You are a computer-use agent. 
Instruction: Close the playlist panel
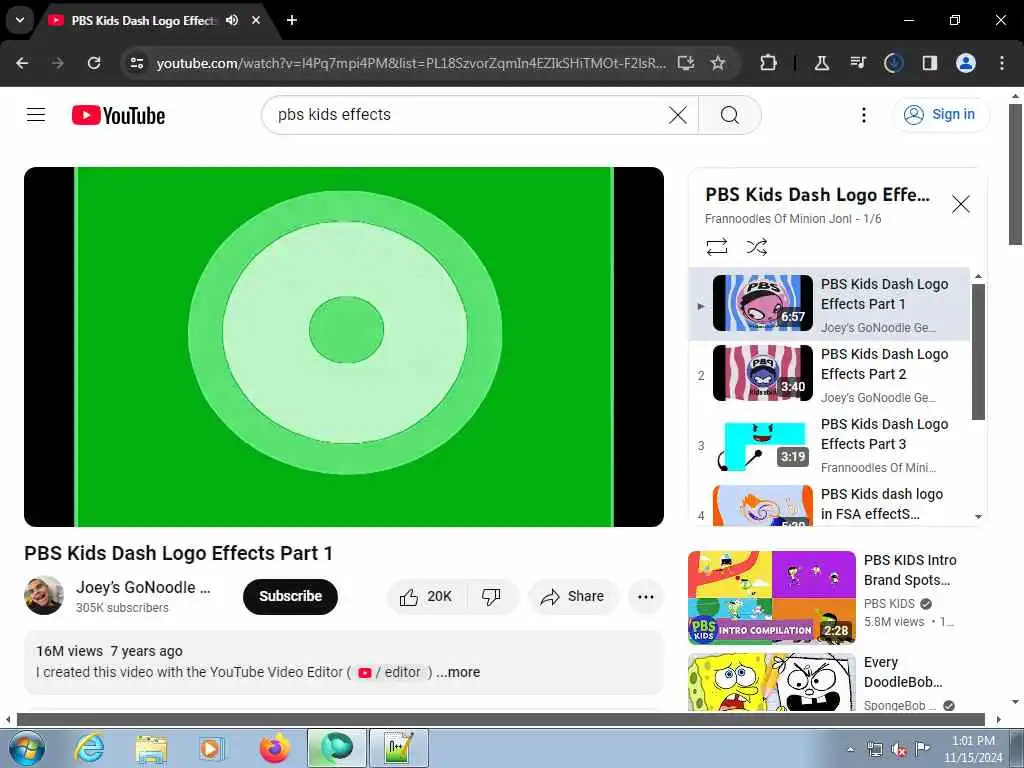pyautogui.click(x=960, y=204)
